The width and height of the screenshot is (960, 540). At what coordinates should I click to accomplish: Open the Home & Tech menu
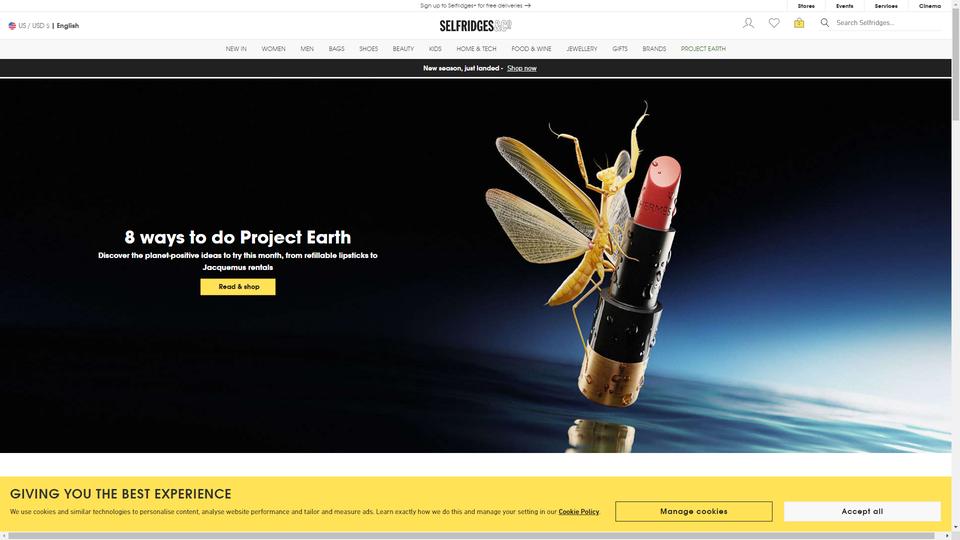tap(476, 49)
